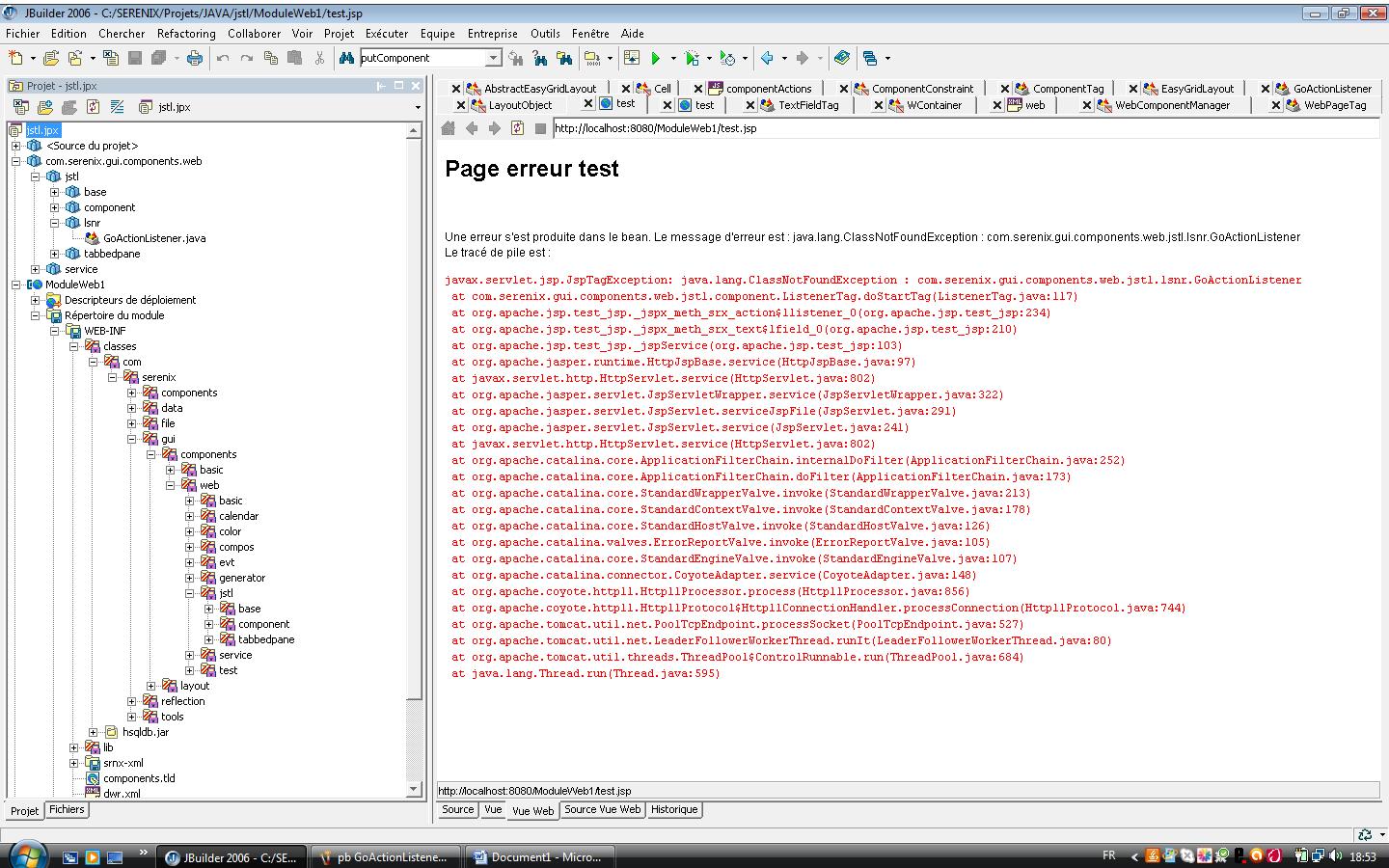Select the jstl.jpx root tree node
Viewport: 1389px width, 868px height.
pyautogui.click(x=43, y=130)
